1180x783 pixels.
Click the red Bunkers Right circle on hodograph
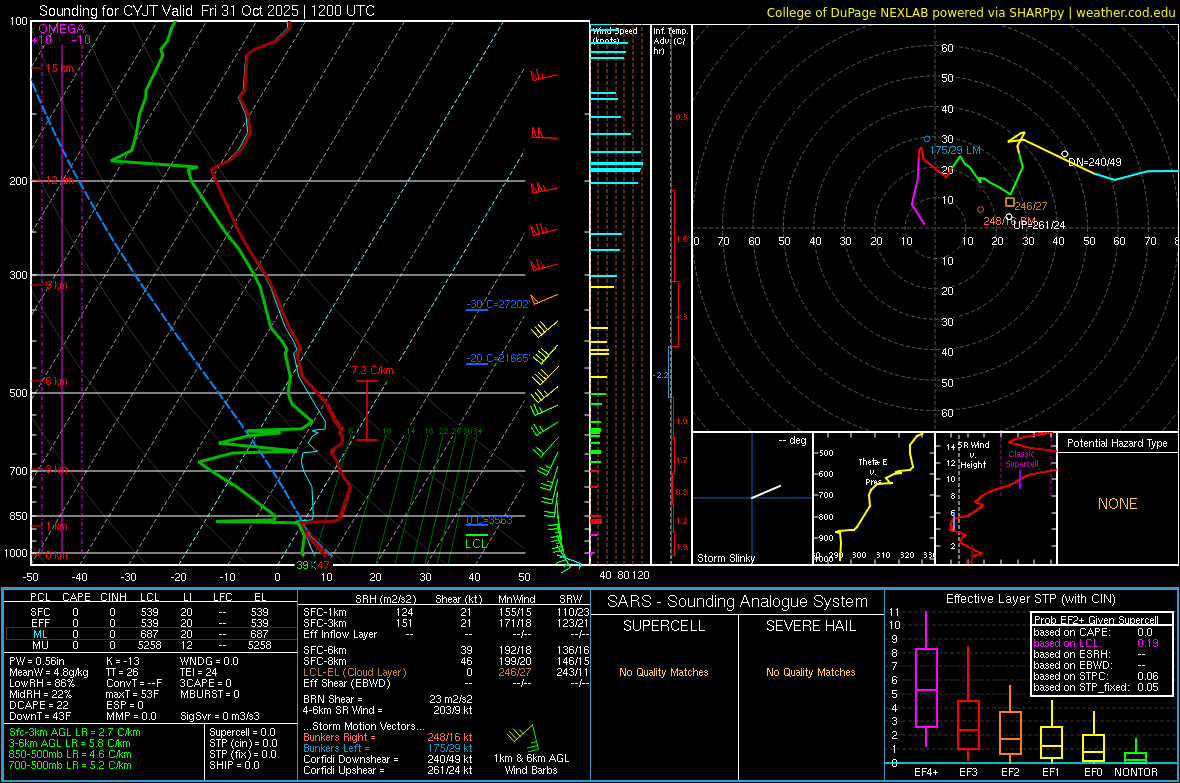pos(980,209)
